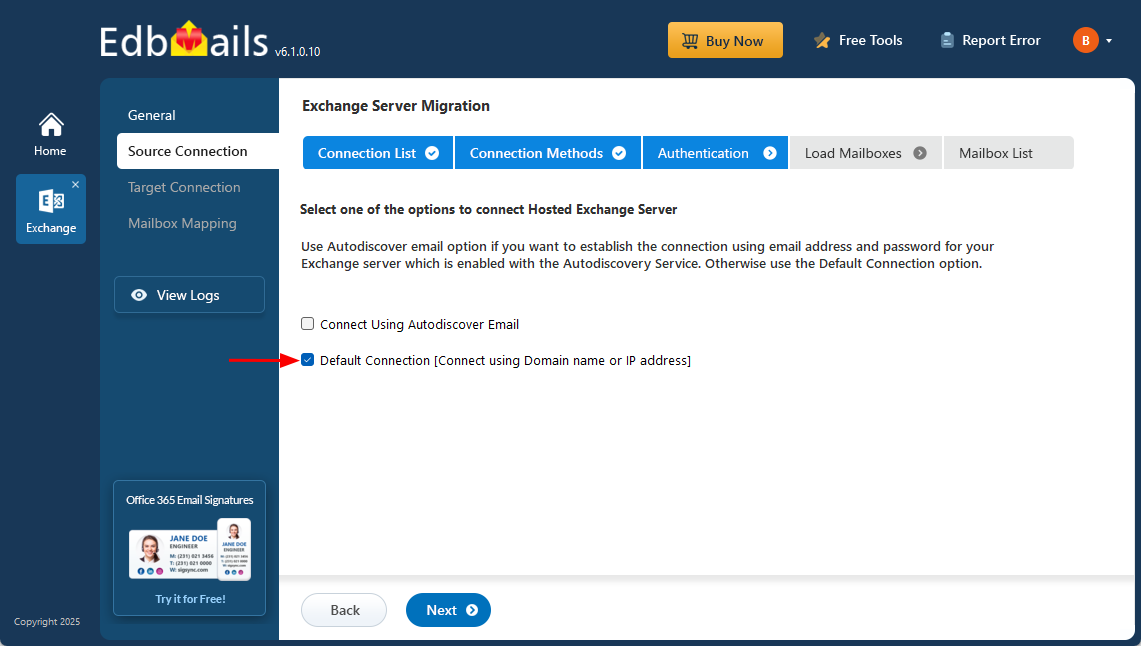Image resolution: width=1141 pixels, height=646 pixels.
Task: Click the shopping cart icon on Buy Now
Action: coord(690,41)
